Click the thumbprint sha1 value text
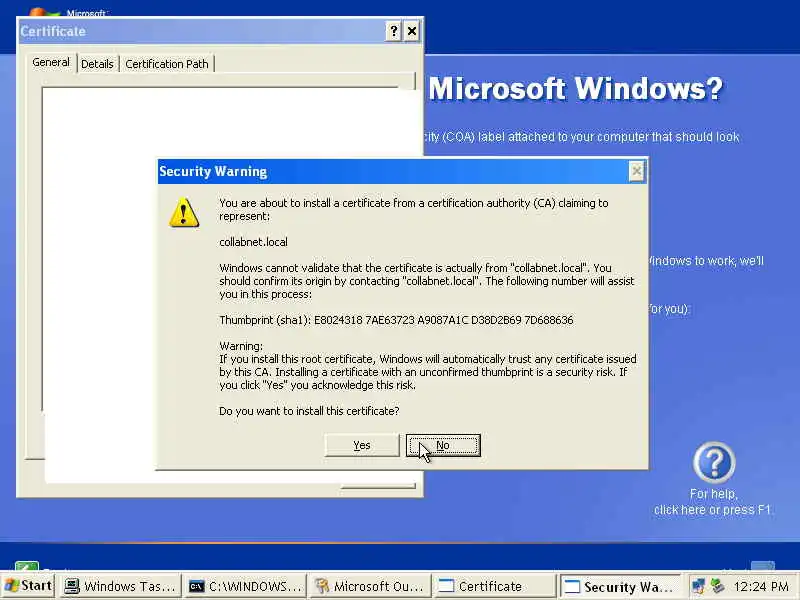Image resolution: width=800 pixels, height=600 pixels. tap(443, 320)
